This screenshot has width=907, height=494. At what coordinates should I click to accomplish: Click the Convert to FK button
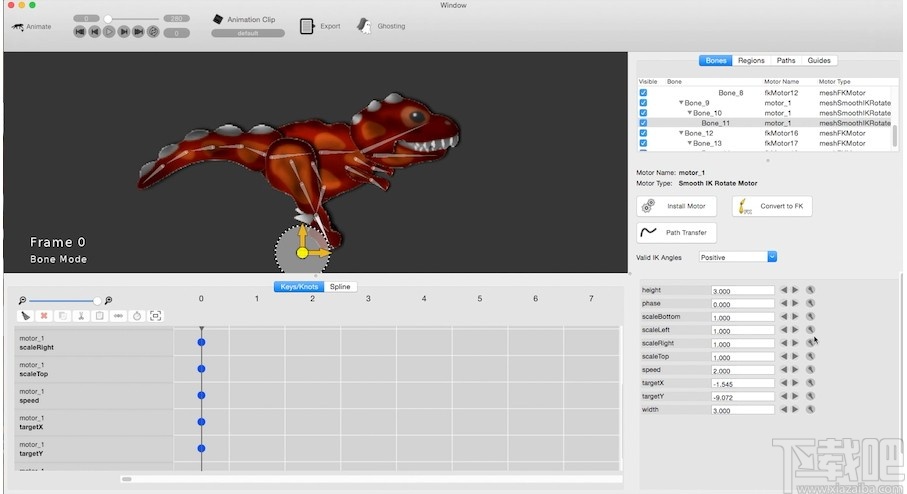coord(772,206)
